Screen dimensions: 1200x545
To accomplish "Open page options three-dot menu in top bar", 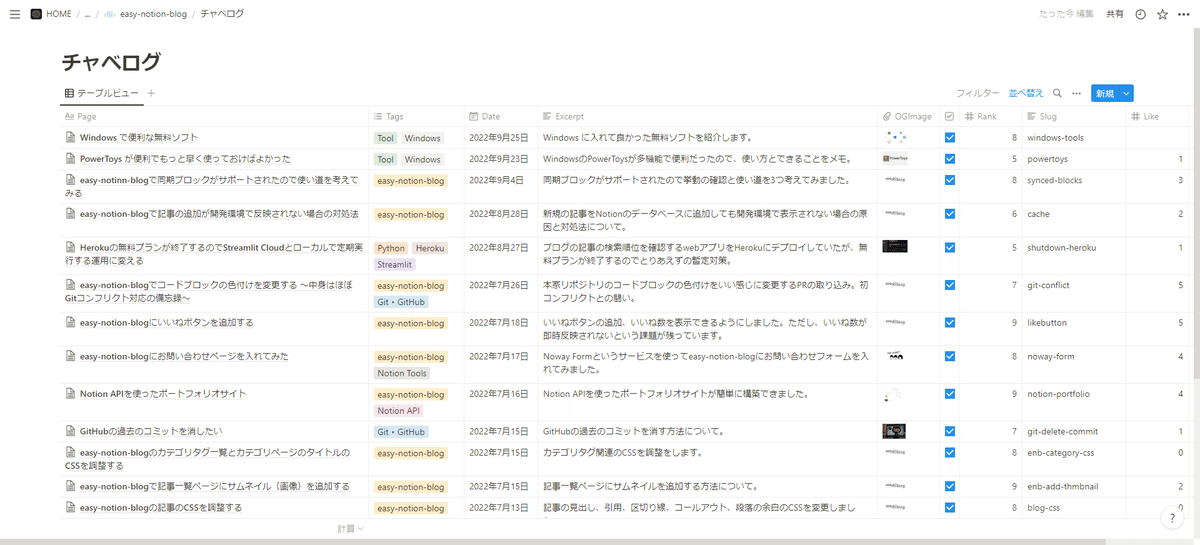I will pyautogui.click(x=1184, y=15).
